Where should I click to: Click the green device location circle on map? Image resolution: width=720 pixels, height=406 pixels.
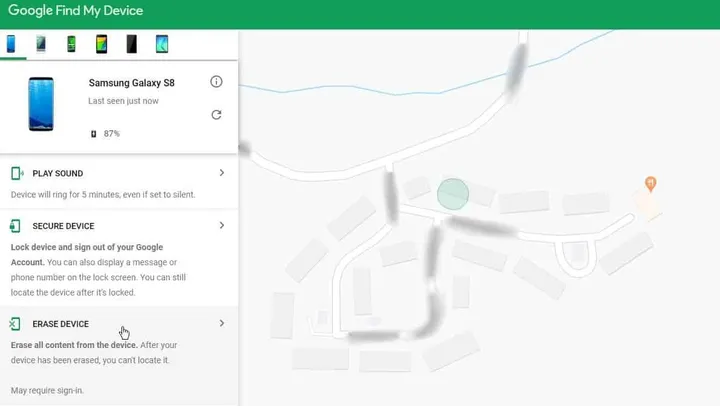click(x=453, y=194)
